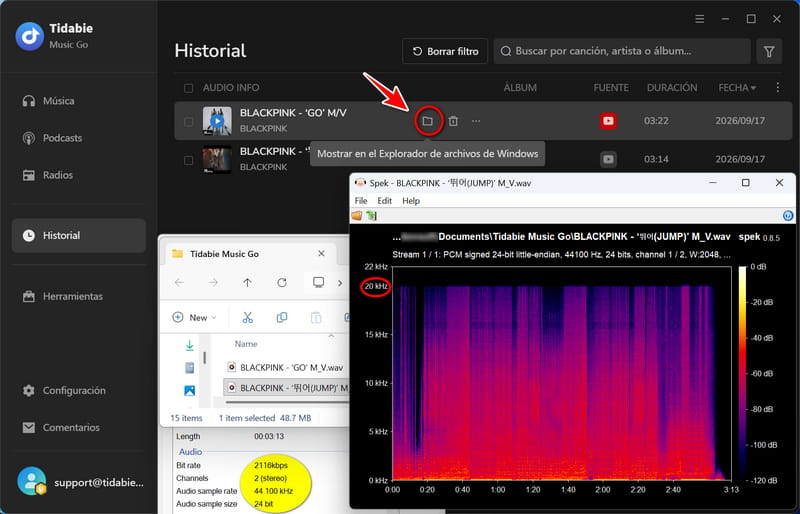This screenshot has height=514, width=800.
Task: Open the column options vertical dots in header
Action: click(778, 88)
